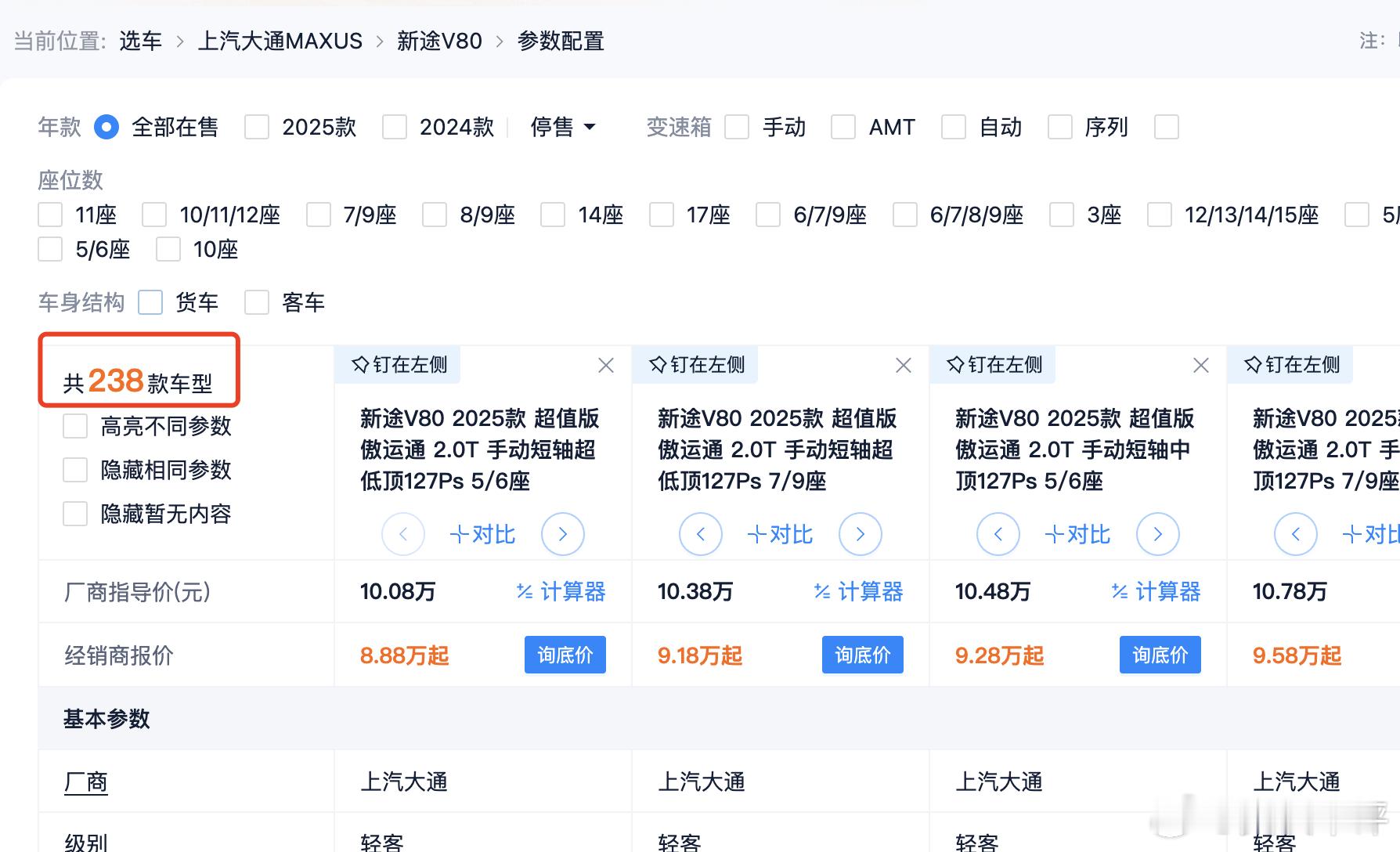
Task: Pin the 10.08万 model to the left
Action: pyautogui.click(x=399, y=365)
